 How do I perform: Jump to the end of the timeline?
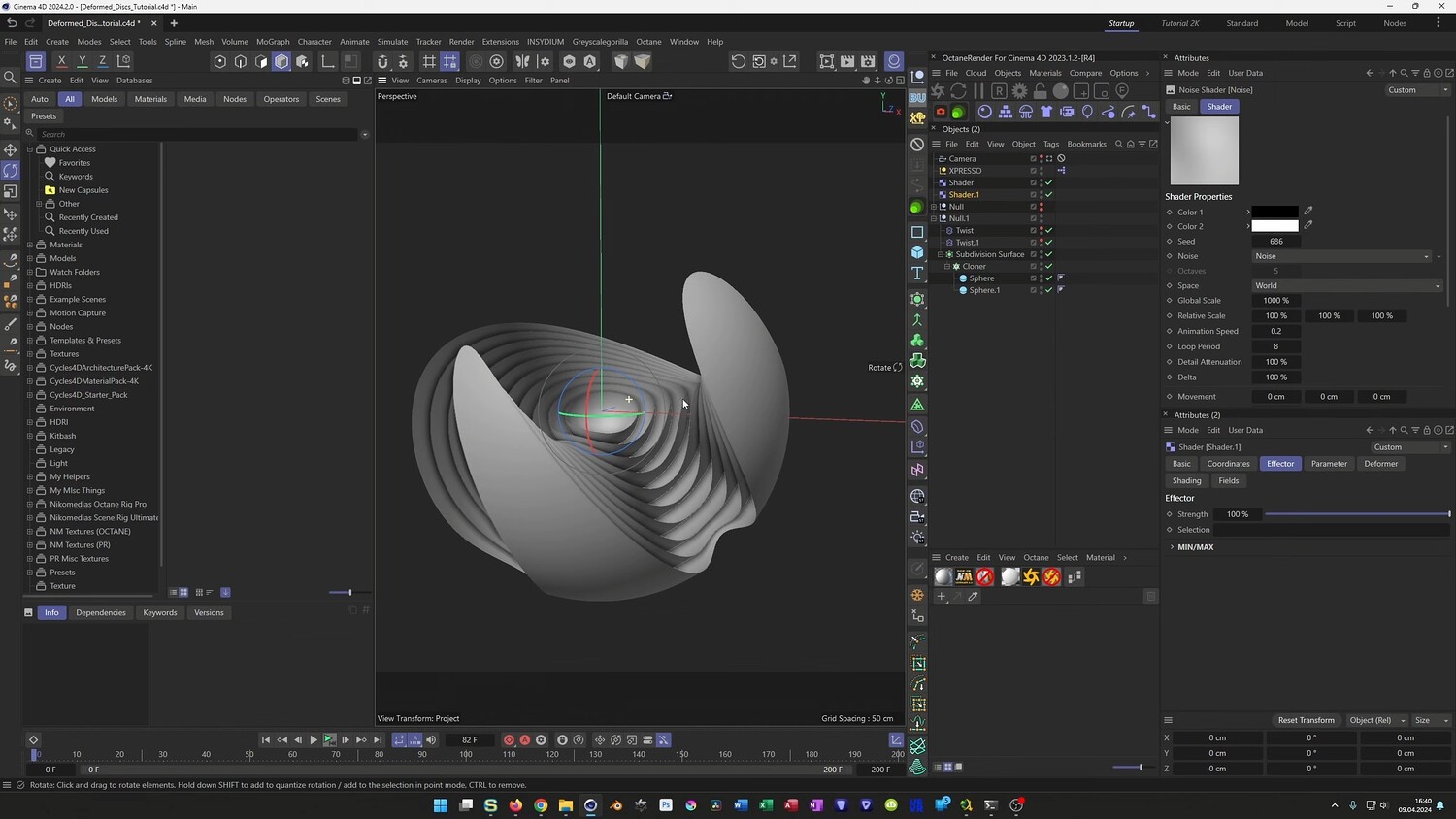378,740
